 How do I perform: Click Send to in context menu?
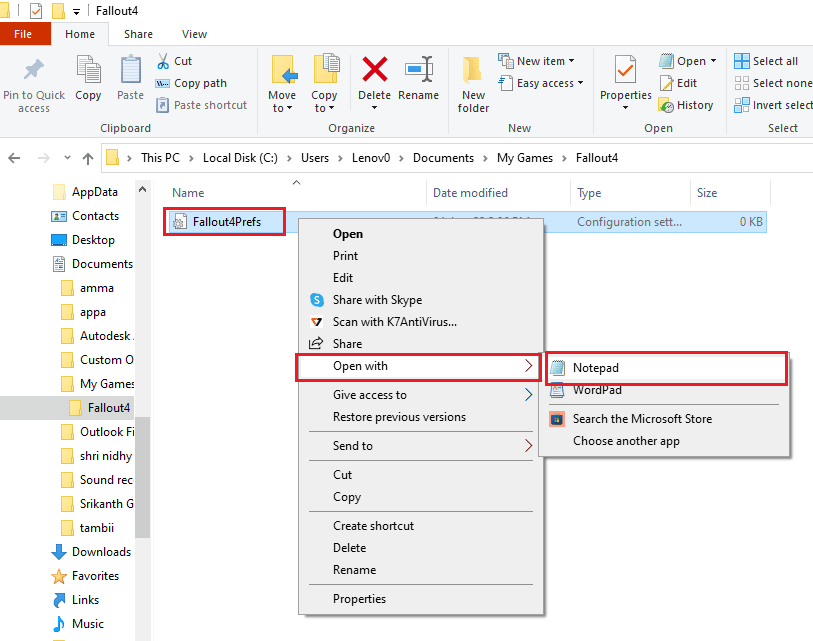420,445
